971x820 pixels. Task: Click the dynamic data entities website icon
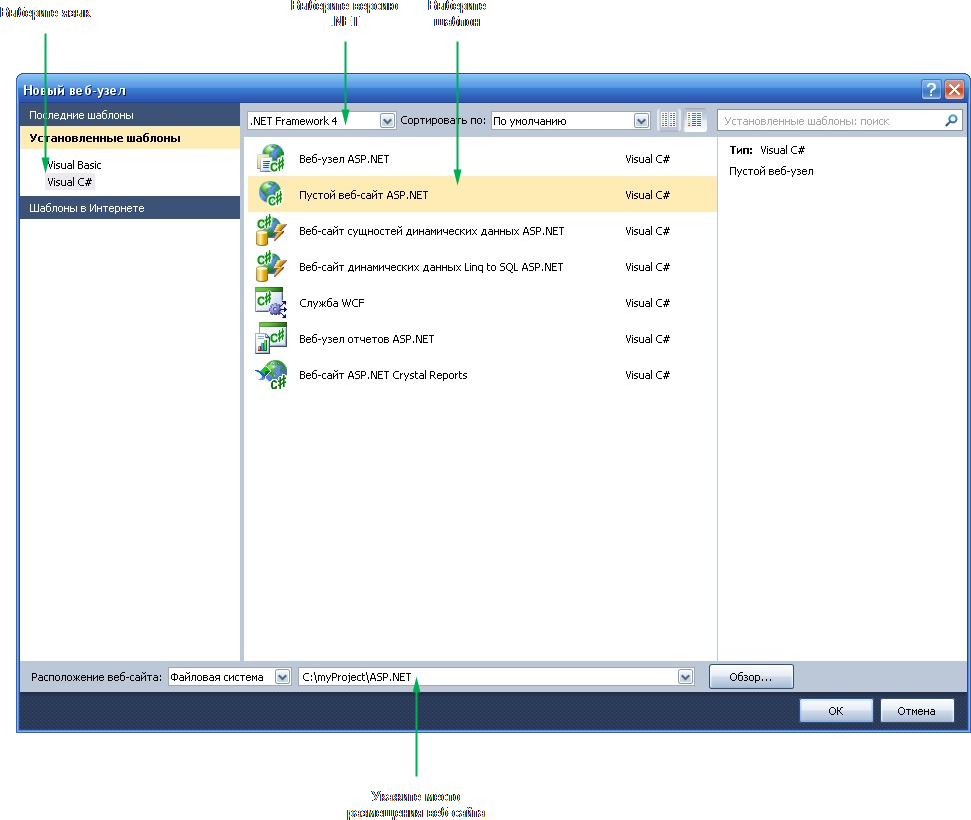(x=271, y=230)
